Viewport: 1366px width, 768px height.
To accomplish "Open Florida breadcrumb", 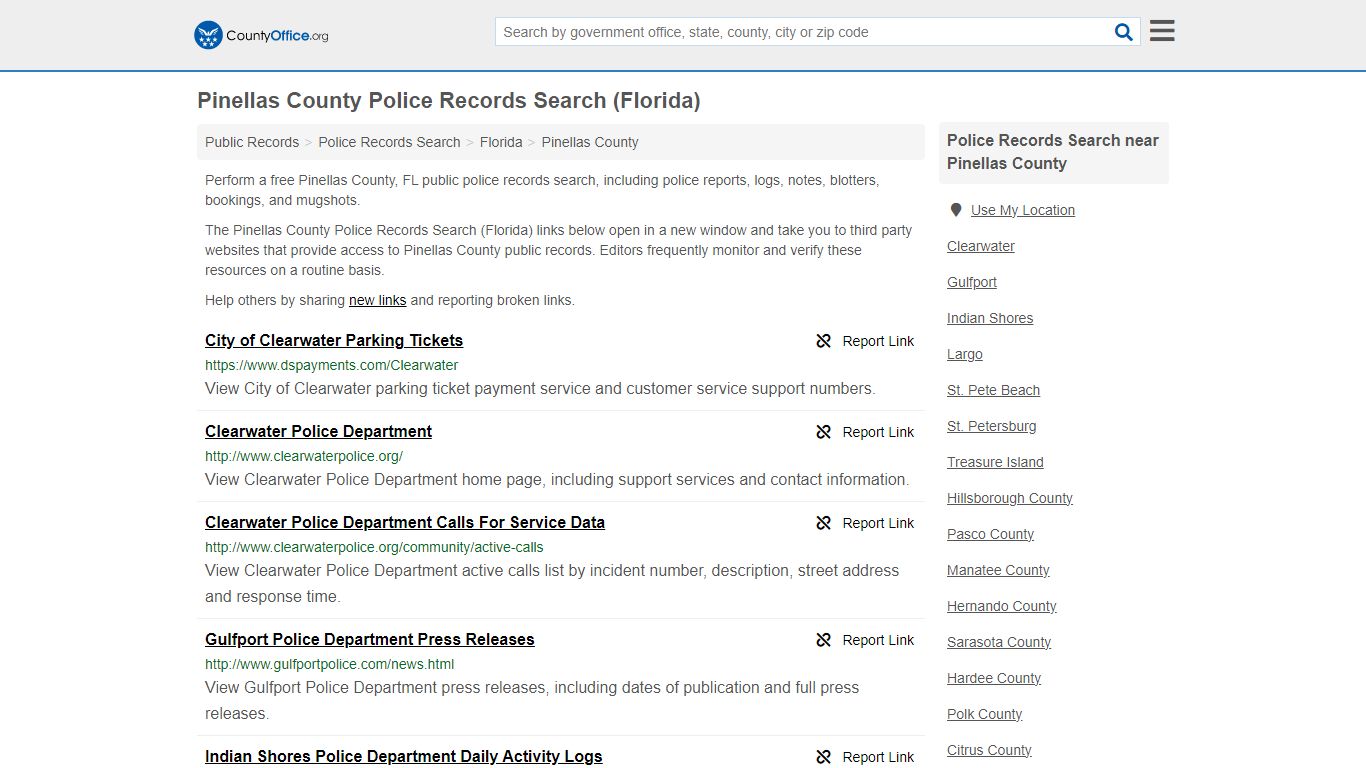I will point(501,142).
